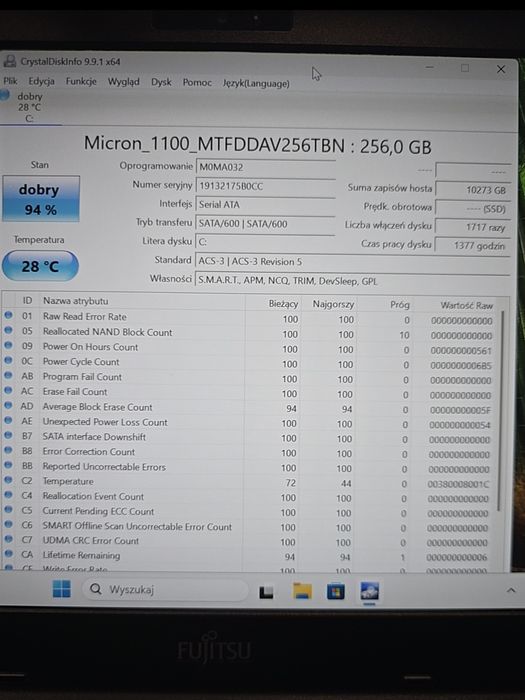
Task: Open the Język(Language) menu
Action: pyautogui.click(x=256, y=83)
